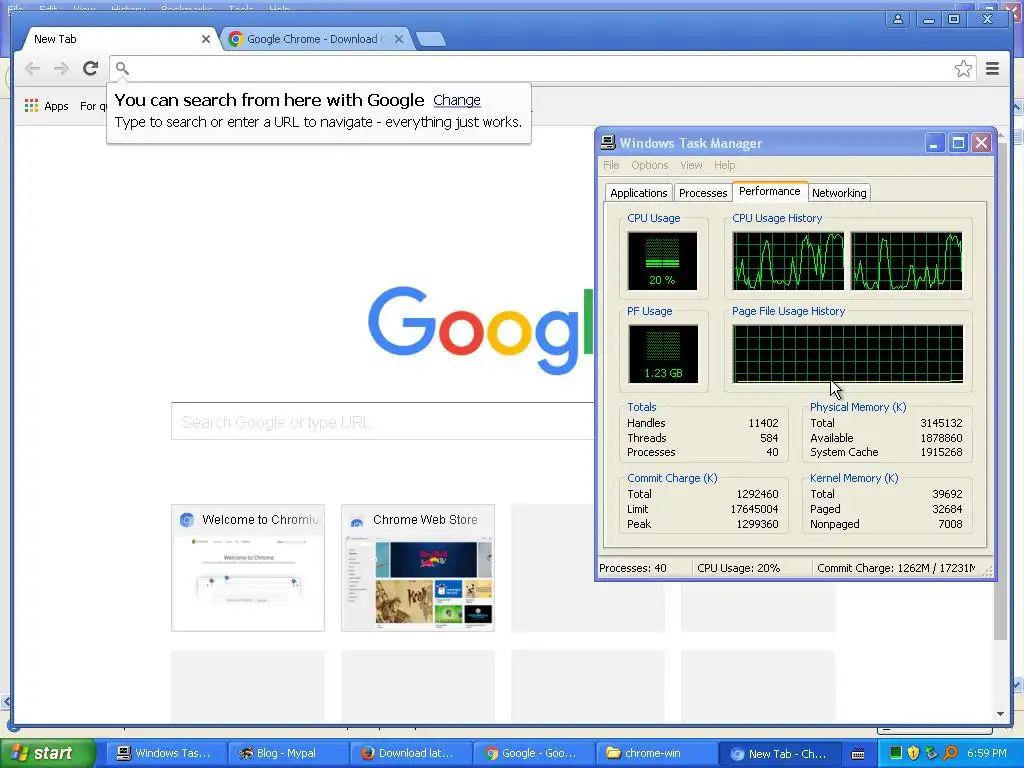Image resolution: width=1024 pixels, height=768 pixels.
Task: Click the on-screen keyboard icon in taskbar
Action: click(x=858, y=754)
